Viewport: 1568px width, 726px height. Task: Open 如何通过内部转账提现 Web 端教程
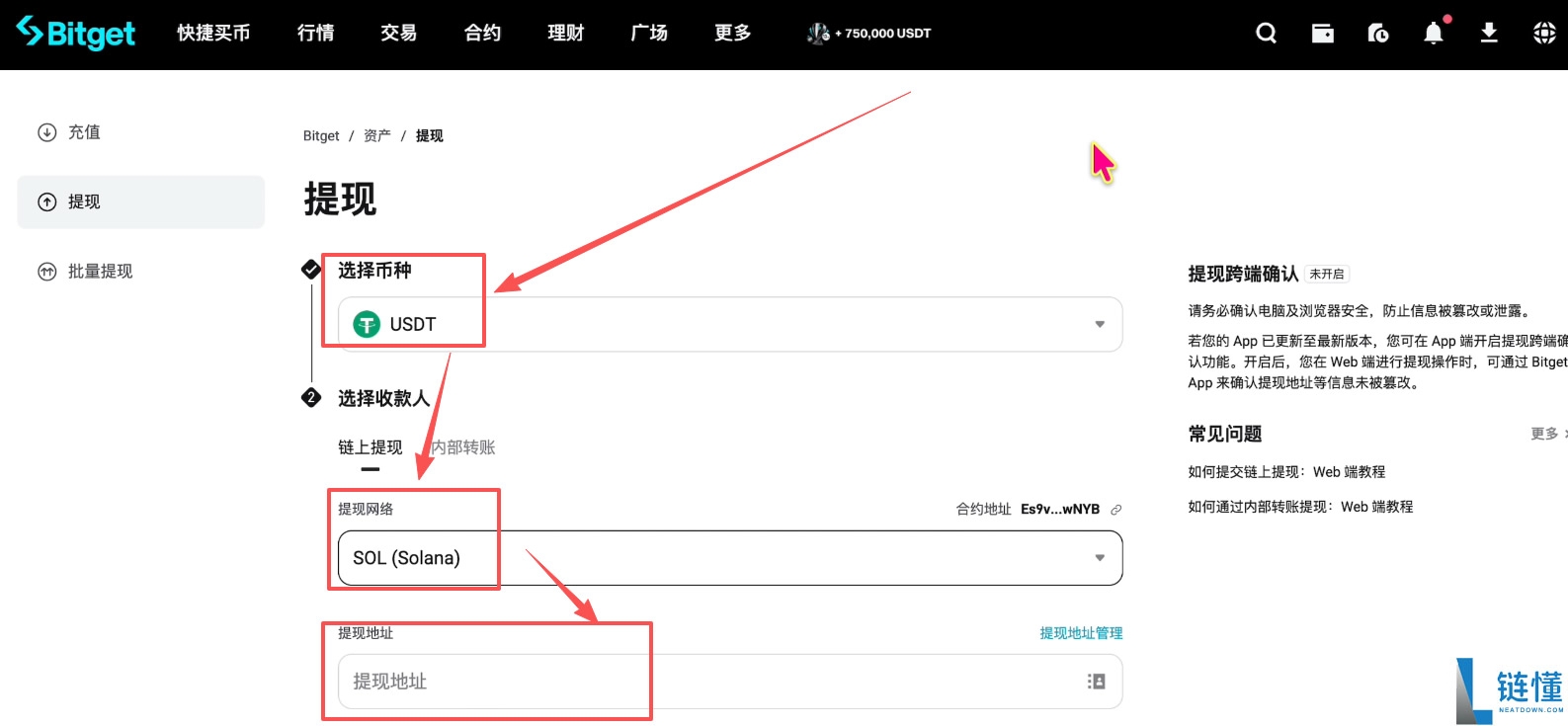1300,507
